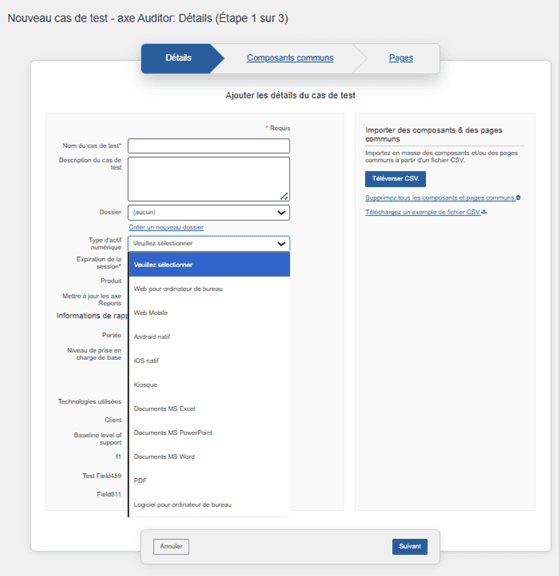Click the trash icon beside delete components link
The width and height of the screenshot is (559, 576).
518,198
